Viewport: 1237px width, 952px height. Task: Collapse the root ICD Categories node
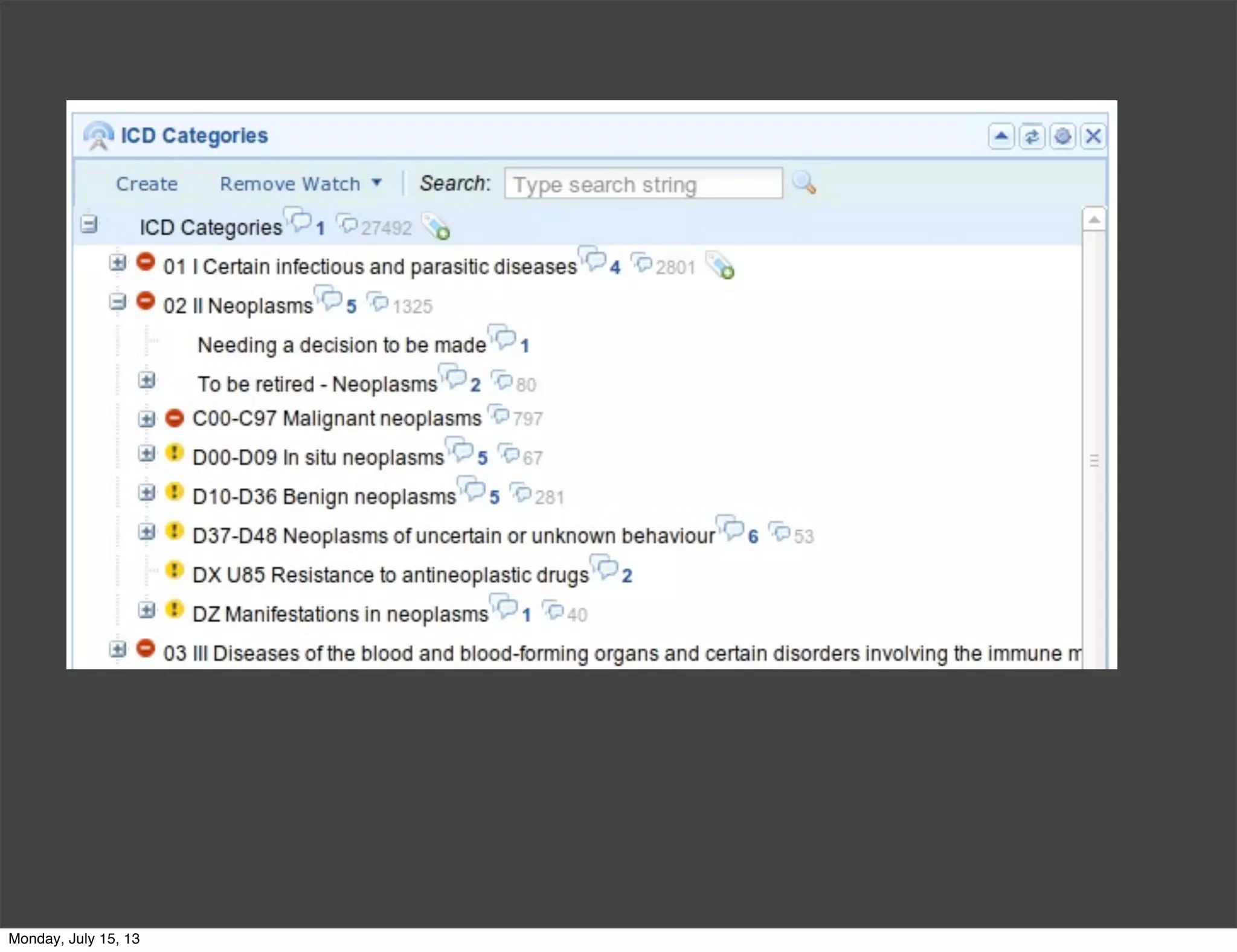(89, 225)
